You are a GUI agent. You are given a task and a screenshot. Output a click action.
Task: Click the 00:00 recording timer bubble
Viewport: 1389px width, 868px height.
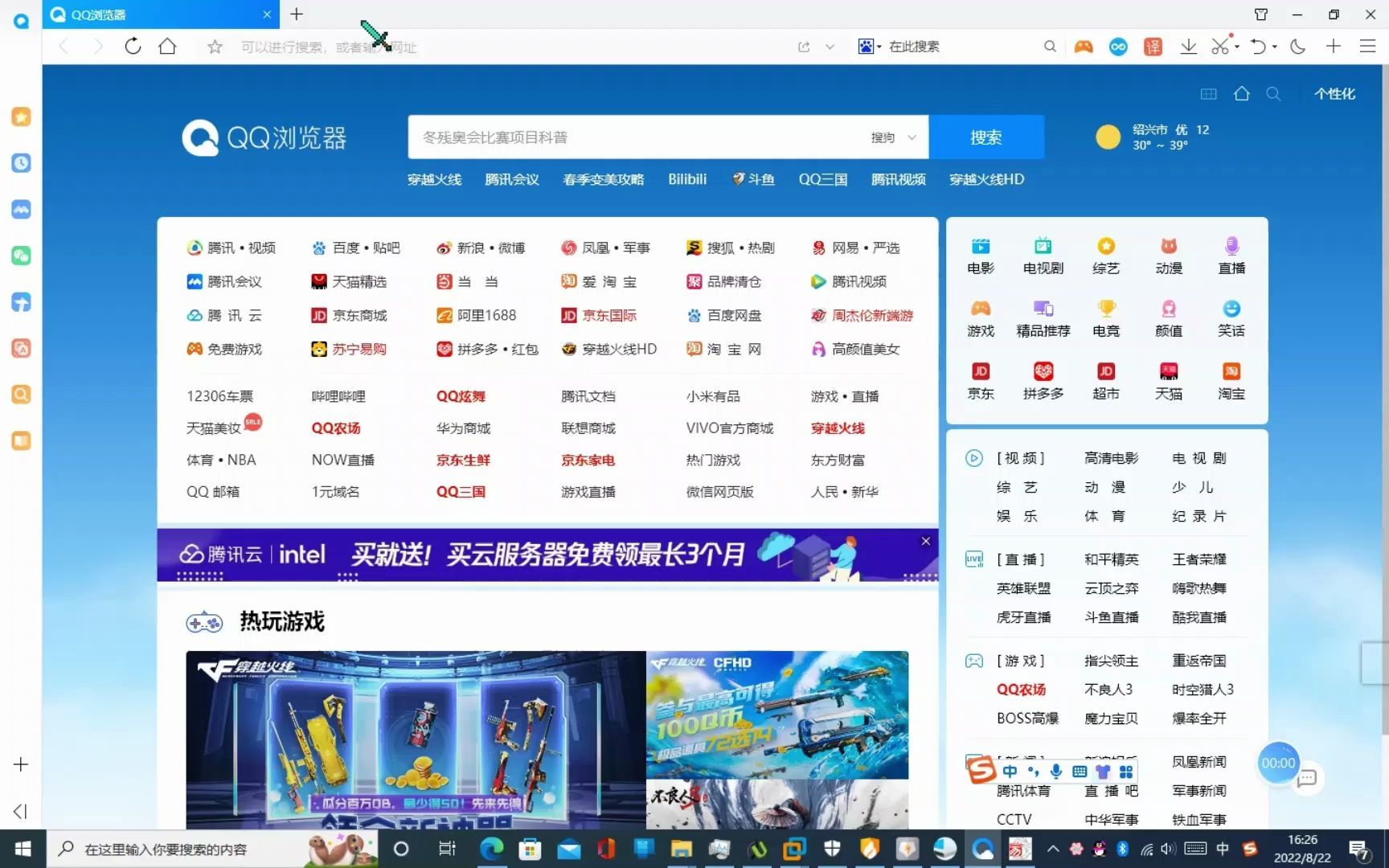(1278, 763)
